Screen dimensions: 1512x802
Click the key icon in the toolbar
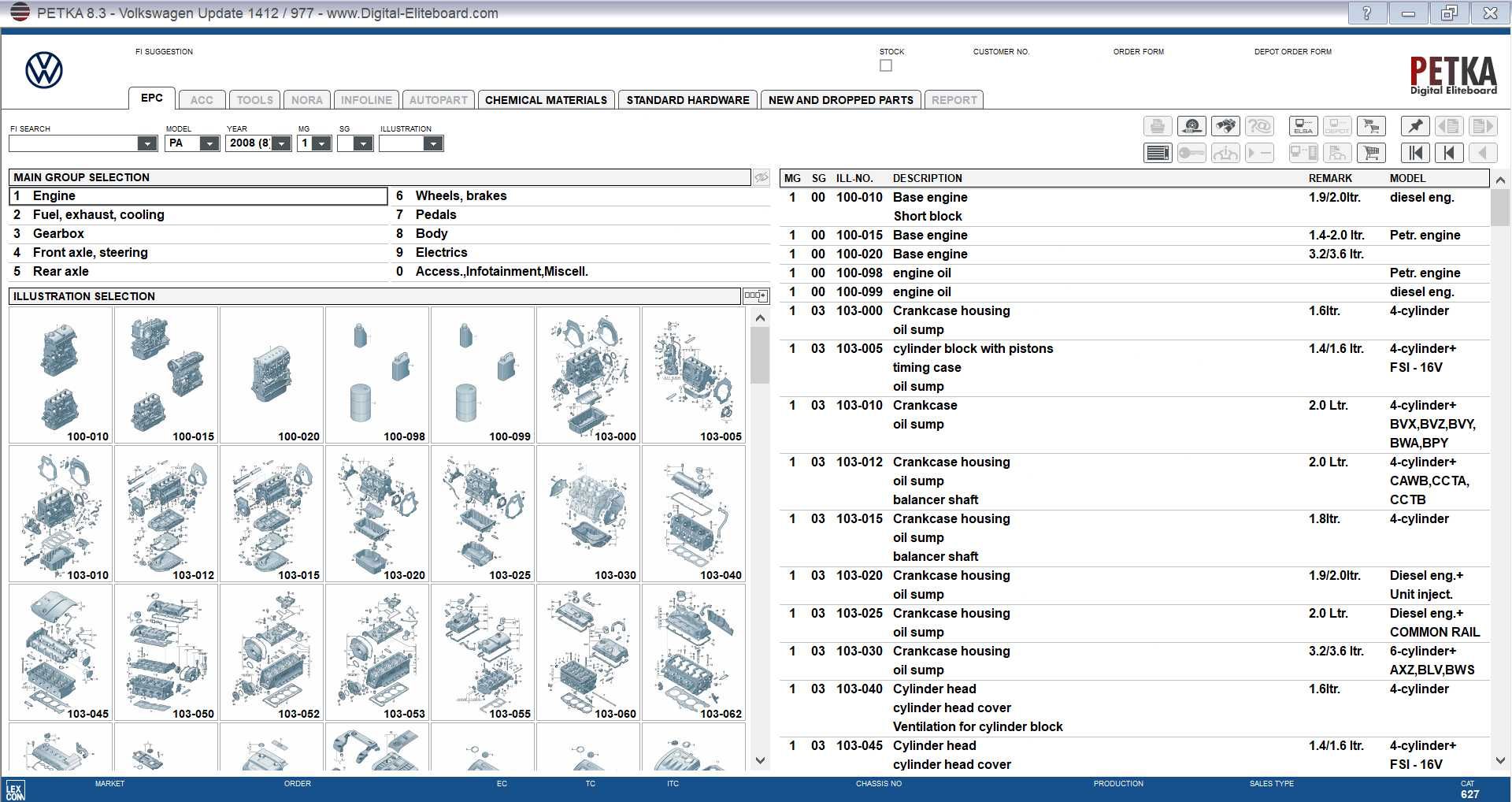pyautogui.click(x=1191, y=153)
